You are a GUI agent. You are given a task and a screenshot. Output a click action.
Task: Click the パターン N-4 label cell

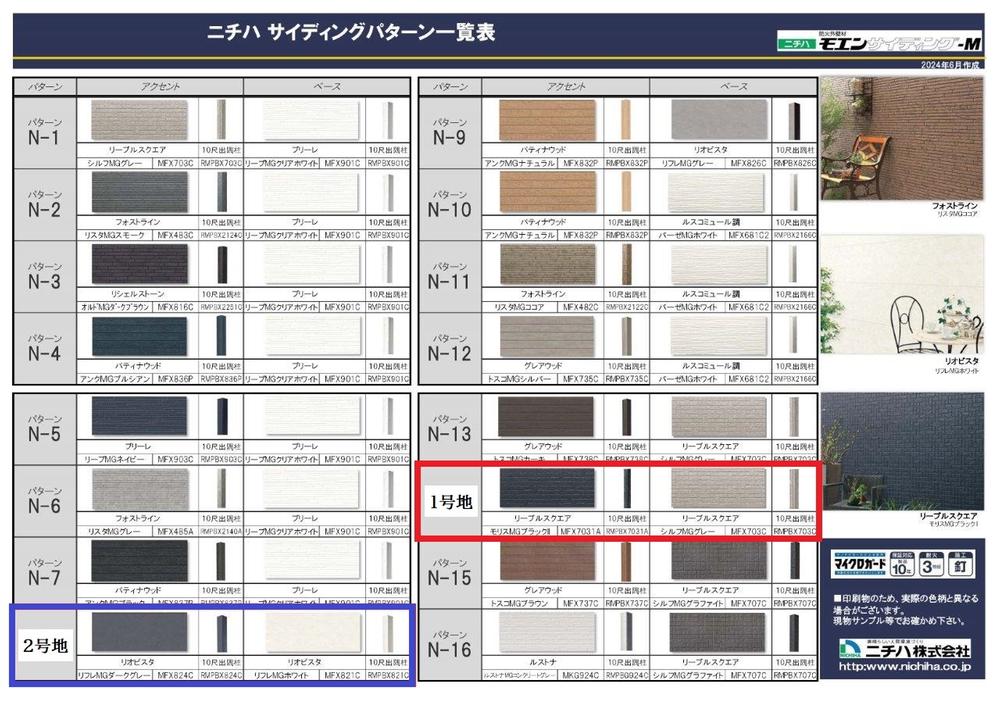(x=45, y=349)
